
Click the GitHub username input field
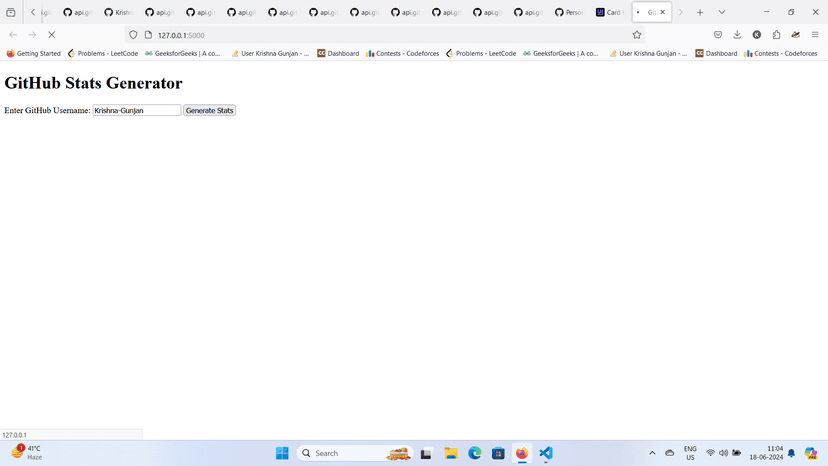(x=137, y=110)
